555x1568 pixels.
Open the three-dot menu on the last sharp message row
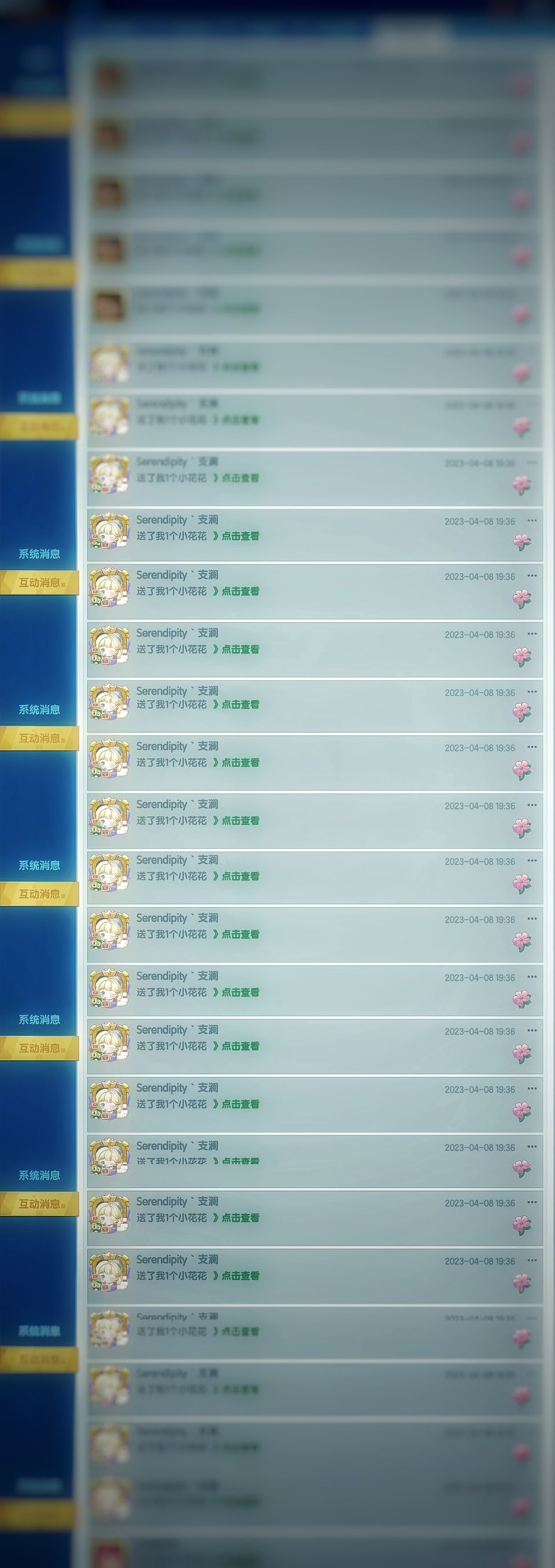tap(532, 1261)
